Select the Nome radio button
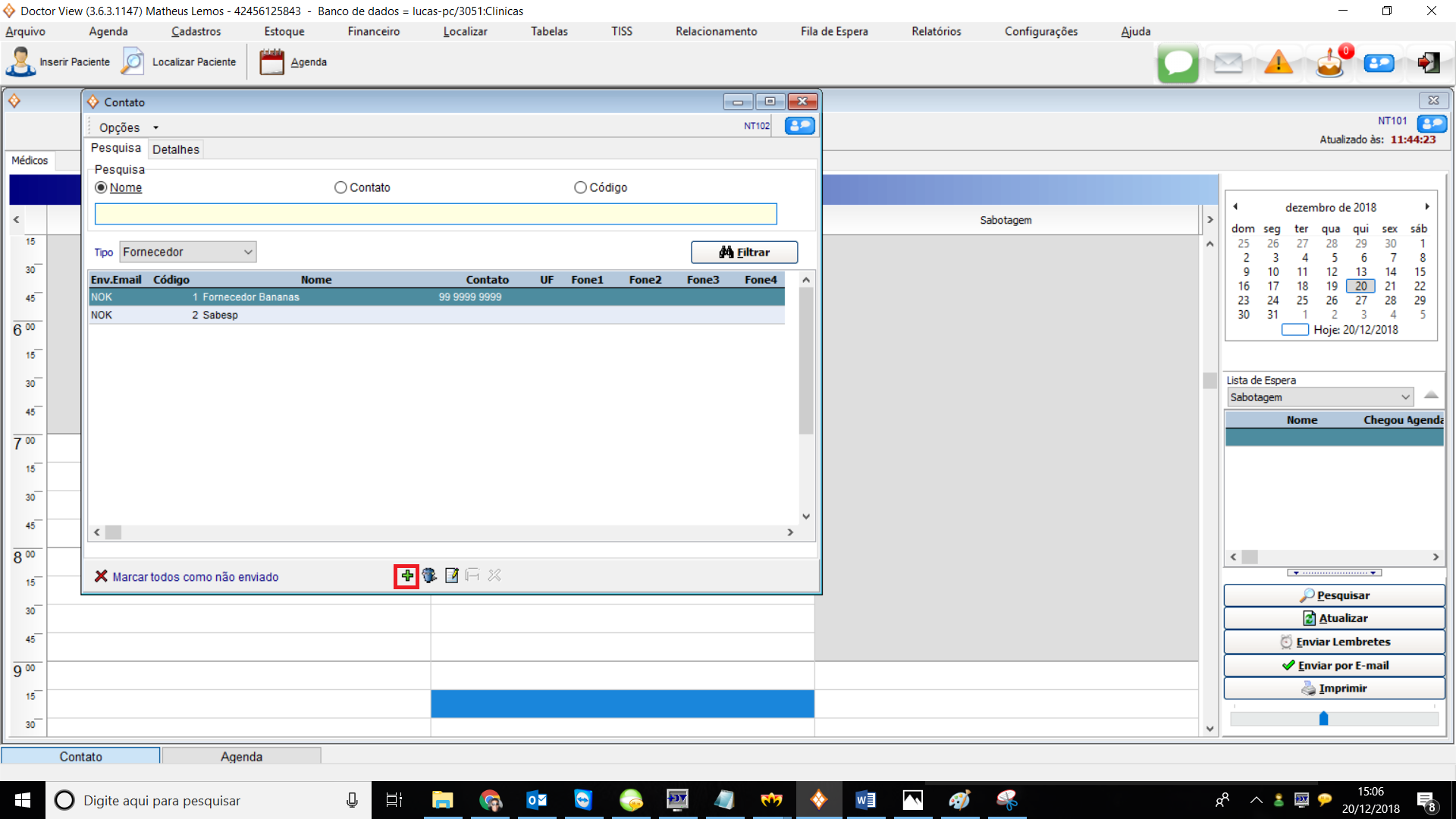Screen dimensions: 1456x819 coord(101,187)
